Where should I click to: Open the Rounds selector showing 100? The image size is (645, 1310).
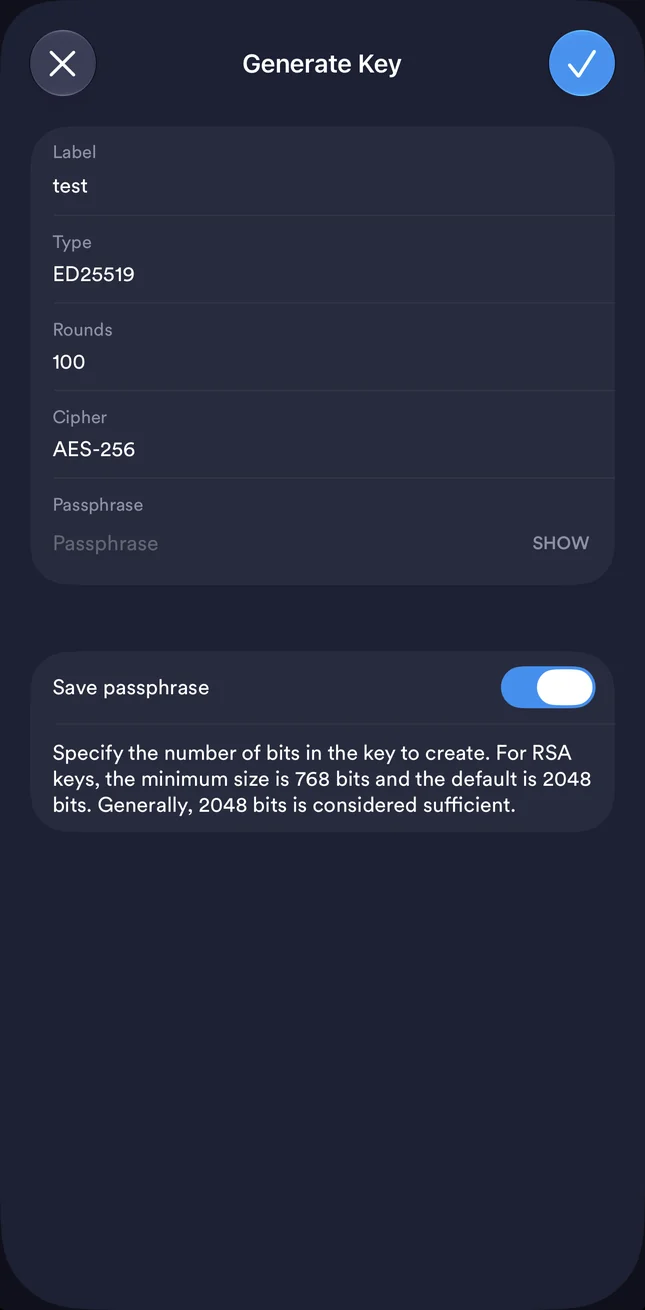point(322,347)
